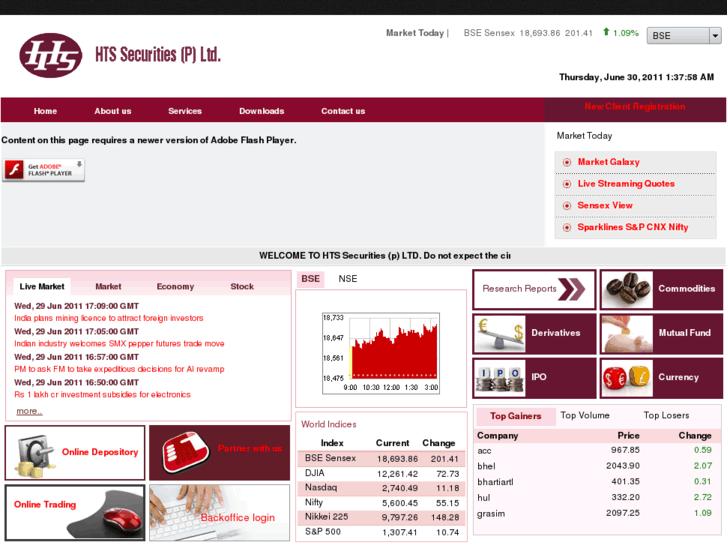Open the BSE exchange dropdown
Viewport: 727px width, 545px height.
[684, 36]
